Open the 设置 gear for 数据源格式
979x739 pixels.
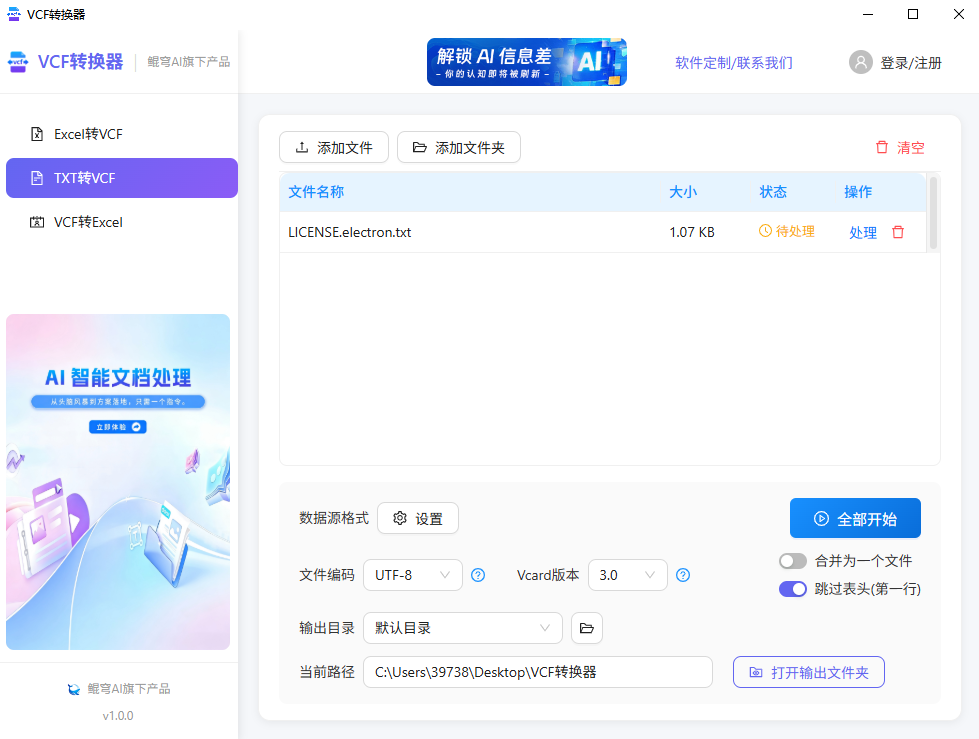coord(418,518)
